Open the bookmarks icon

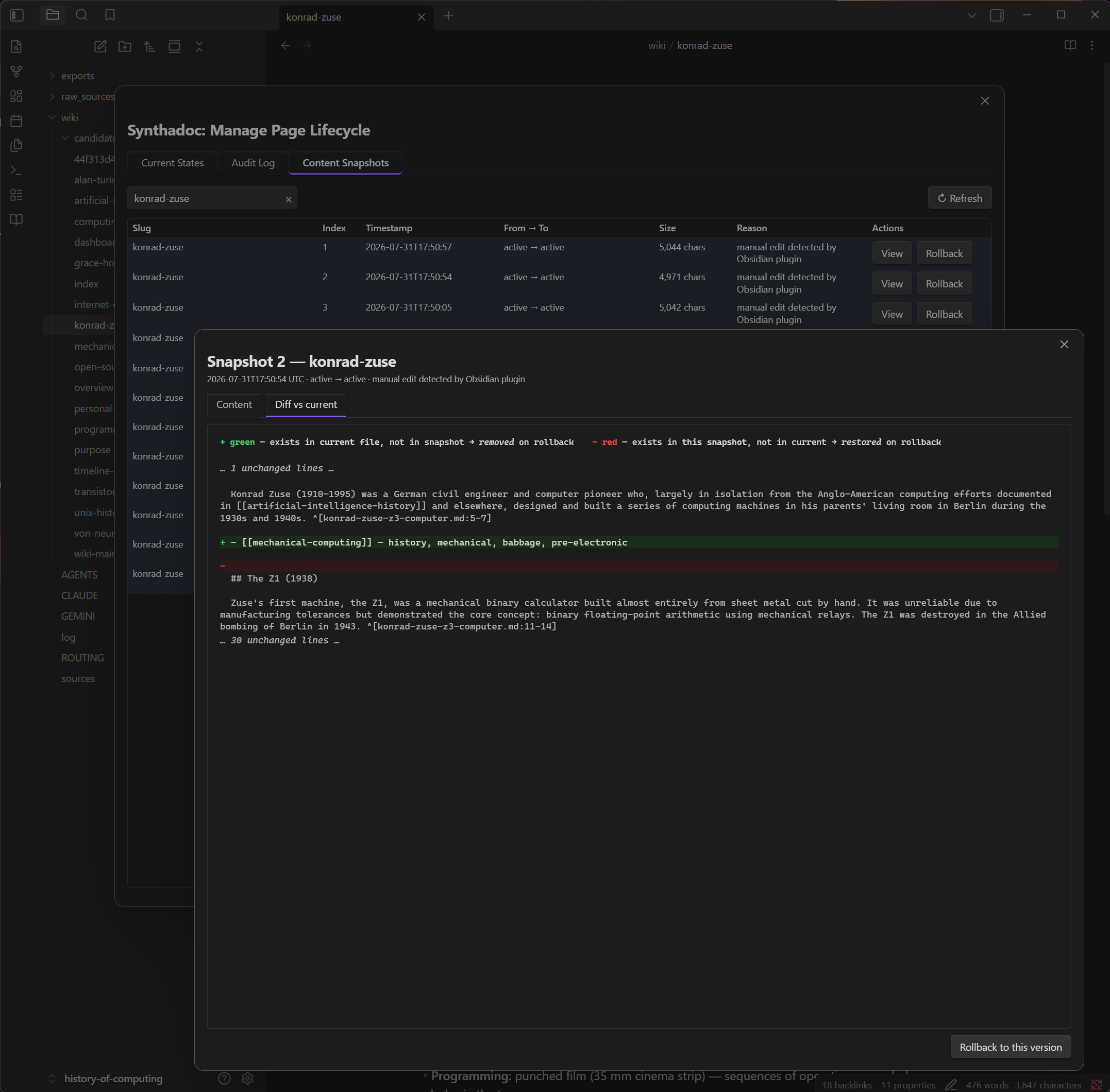point(110,15)
